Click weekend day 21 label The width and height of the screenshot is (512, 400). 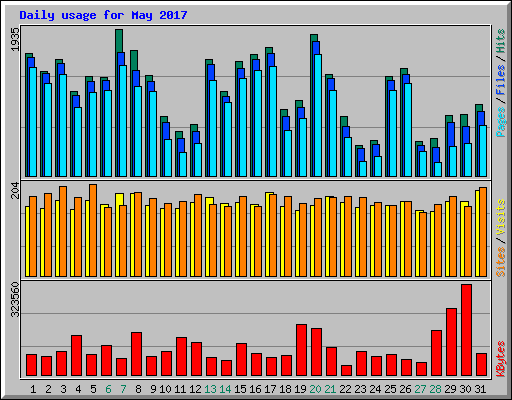point(330,389)
